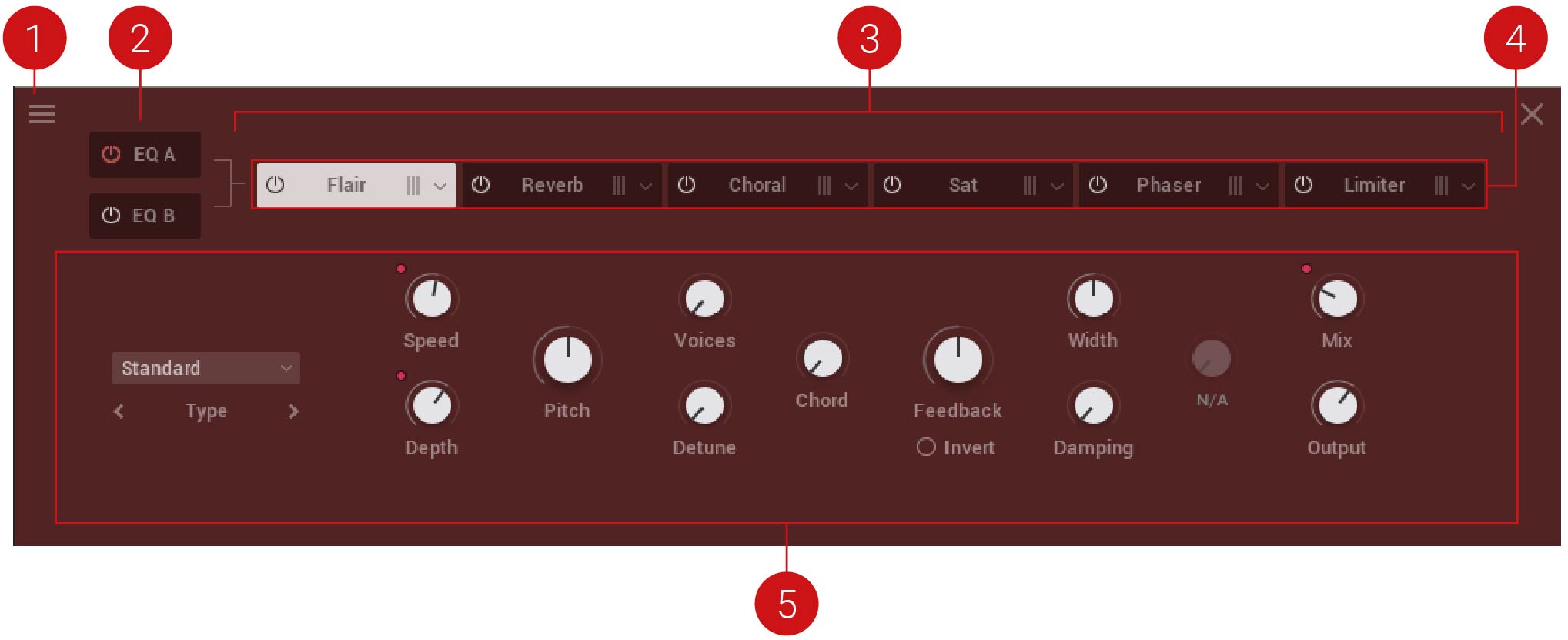The height and width of the screenshot is (640, 1568).
Task: Toggle the EQ A power icon
Action: point(112,154)
